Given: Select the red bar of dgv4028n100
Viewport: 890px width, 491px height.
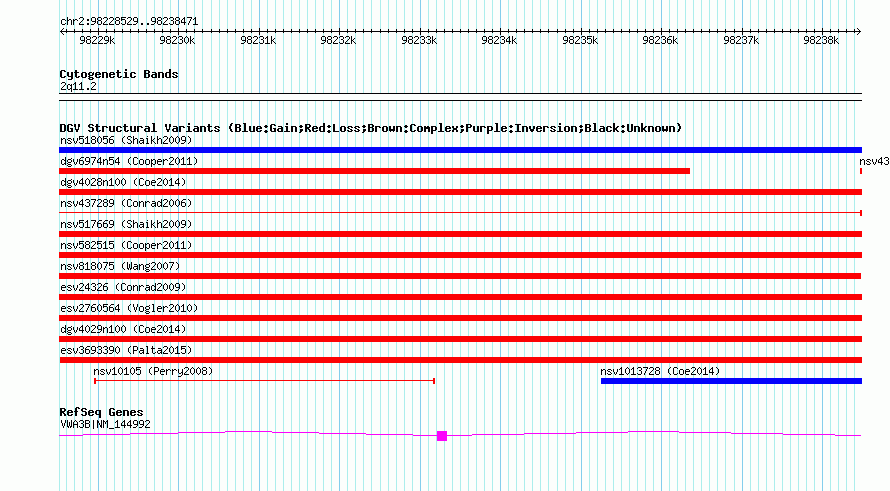Looking at the screenshot, I should pos(460,192).
